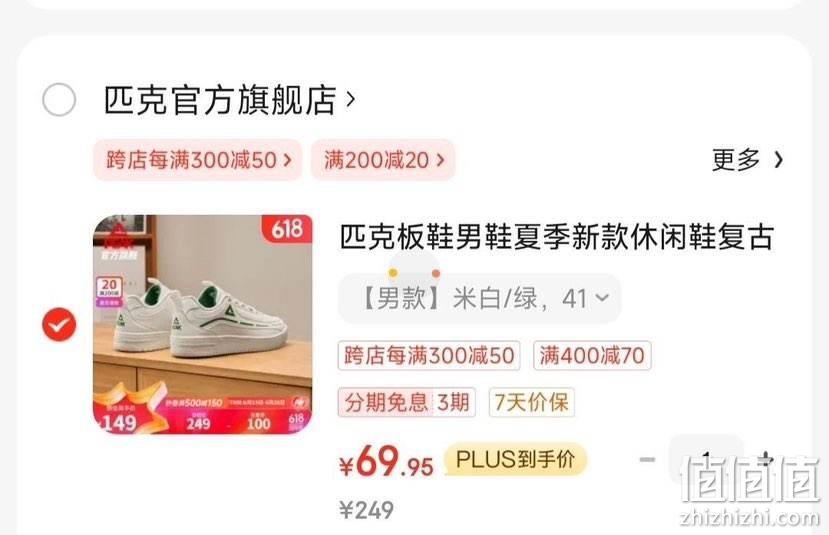
Task: Select the 匹克官方旗舰店 store checkbox
Action: (x=59, y=99)
